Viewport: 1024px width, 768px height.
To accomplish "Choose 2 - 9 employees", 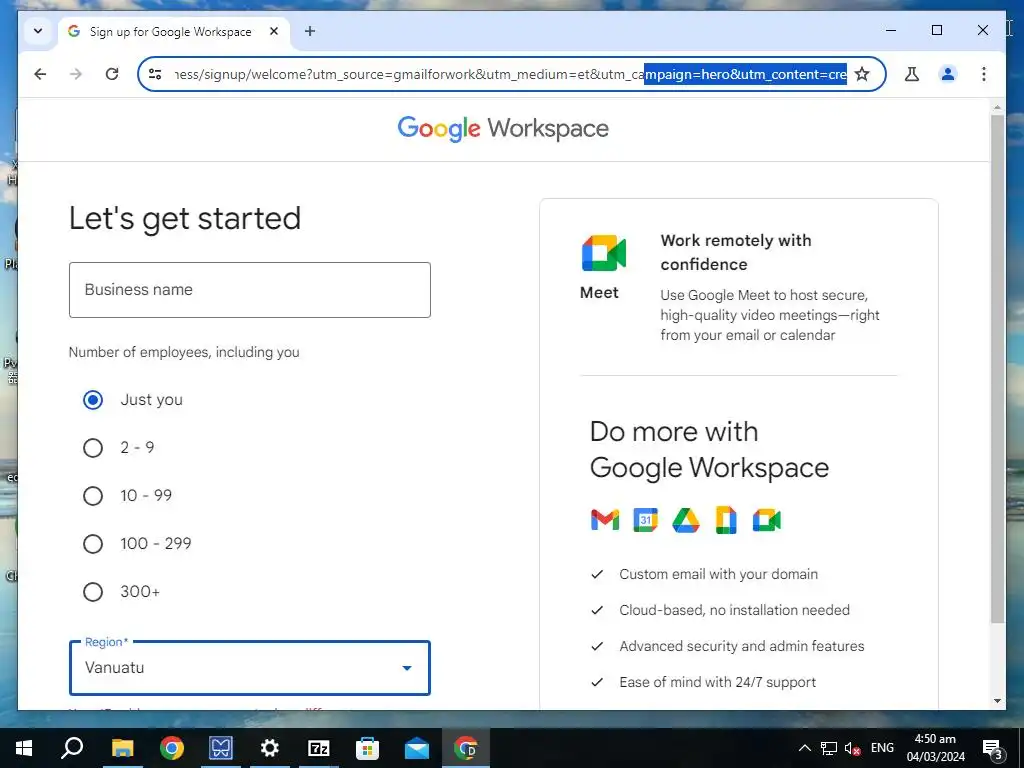I will pyautogui.click(x=93, y=448).
